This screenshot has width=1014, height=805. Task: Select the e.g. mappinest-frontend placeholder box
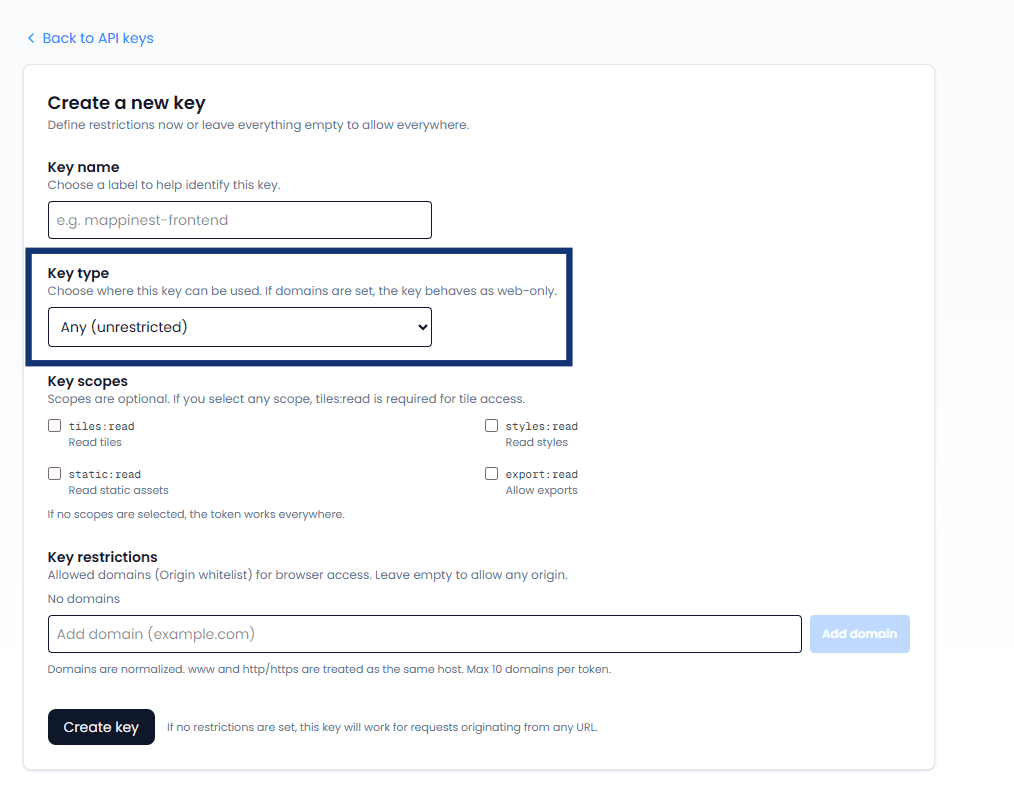click(240, 220)
